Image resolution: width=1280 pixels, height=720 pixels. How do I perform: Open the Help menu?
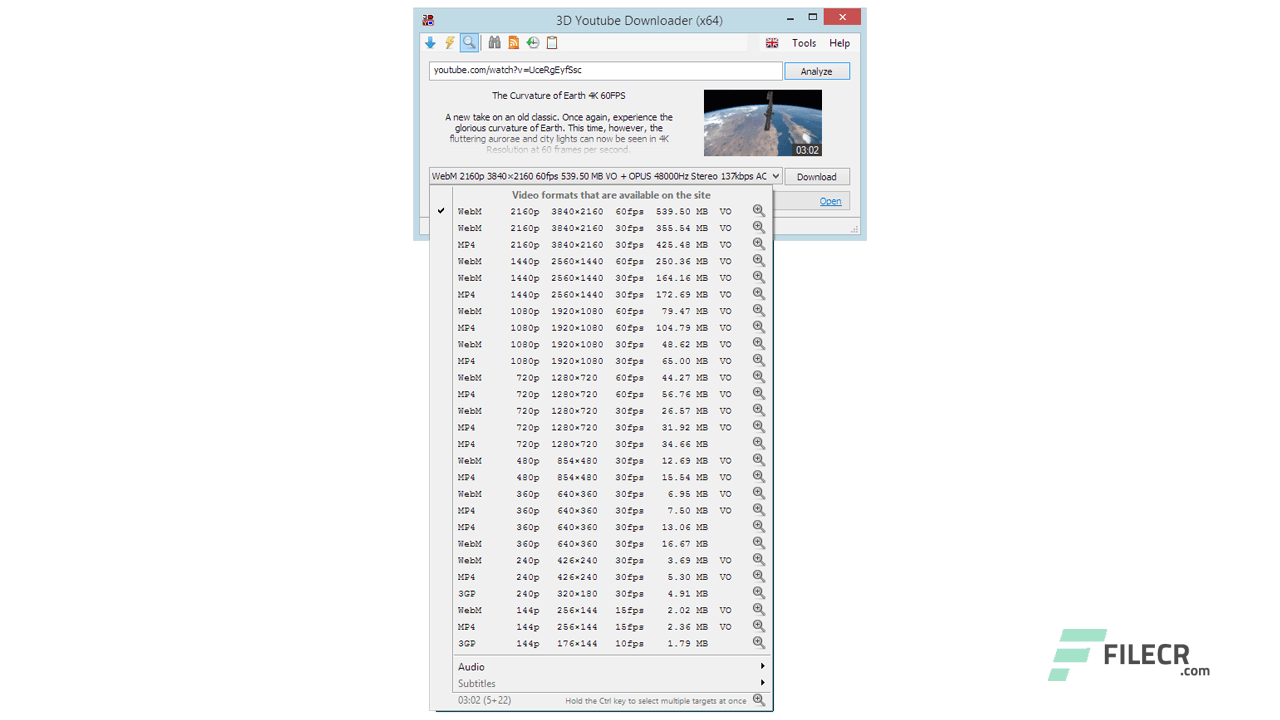[x=839, y=43]
